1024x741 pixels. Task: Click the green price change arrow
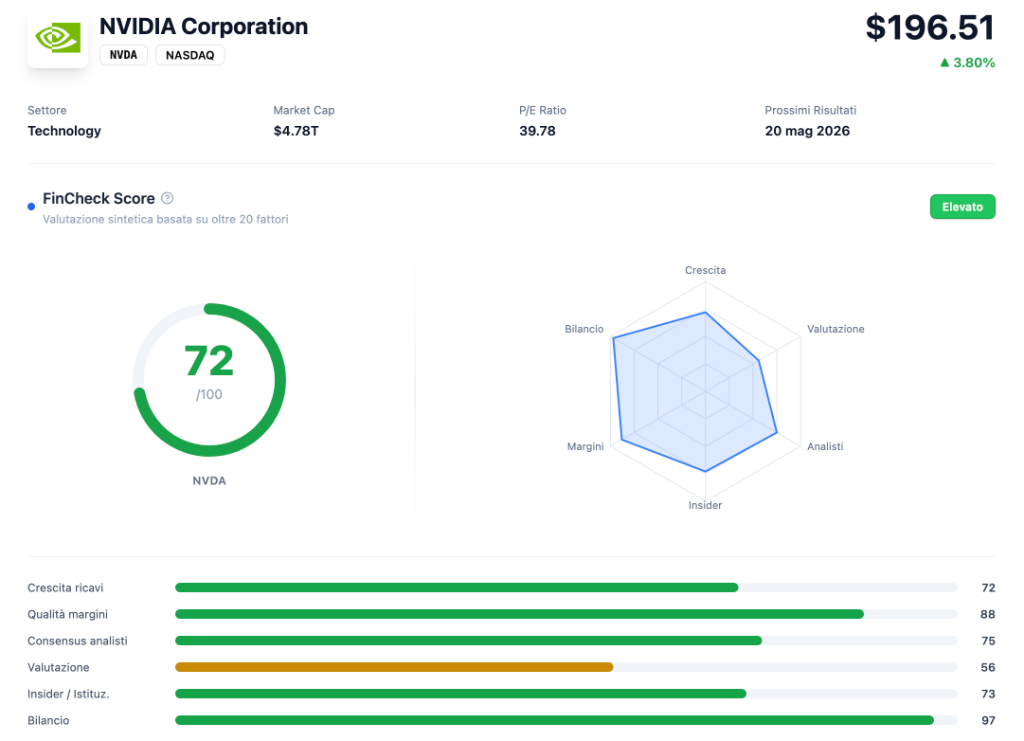[944, 63]
